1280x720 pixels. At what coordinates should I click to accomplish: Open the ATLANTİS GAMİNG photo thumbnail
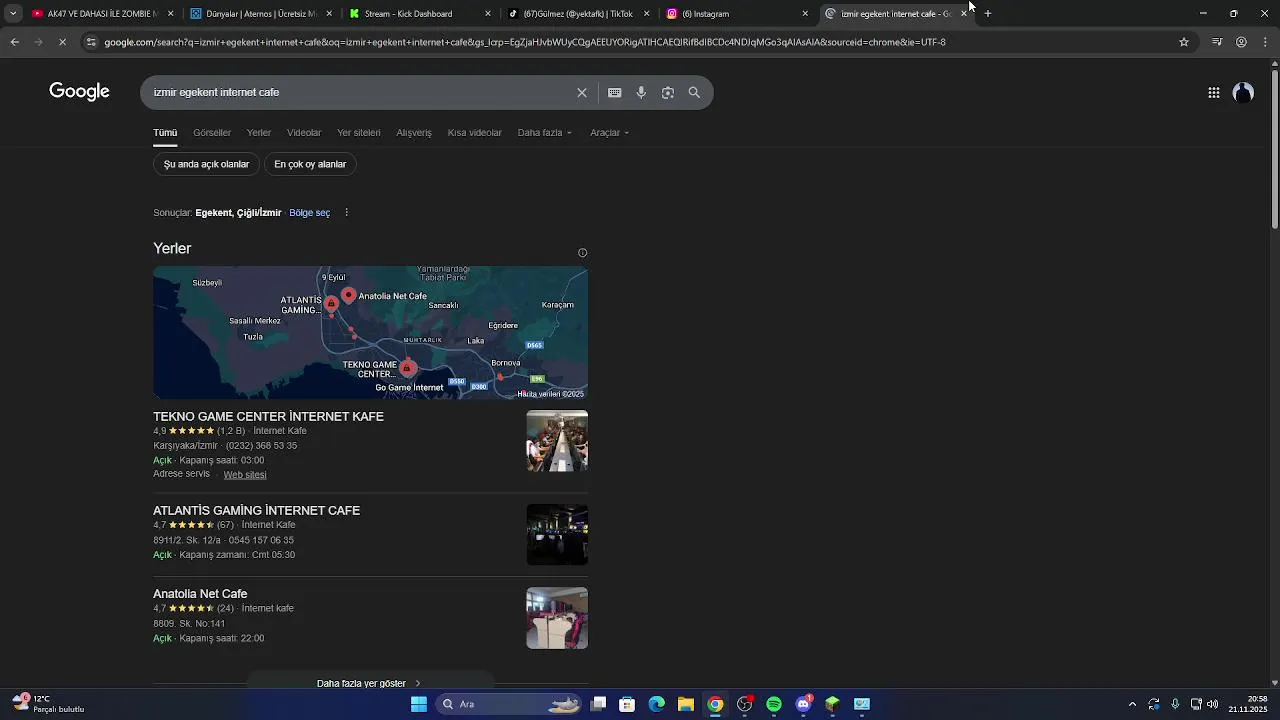coord(557,534)
